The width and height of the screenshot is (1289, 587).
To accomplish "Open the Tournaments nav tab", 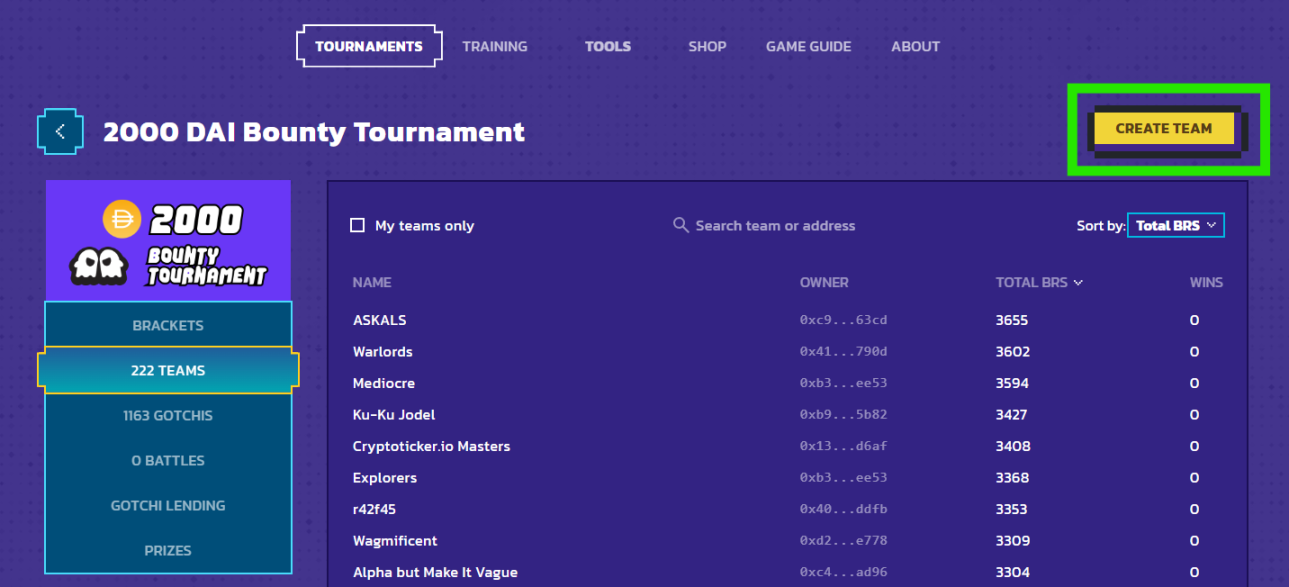I will point(368,46).
